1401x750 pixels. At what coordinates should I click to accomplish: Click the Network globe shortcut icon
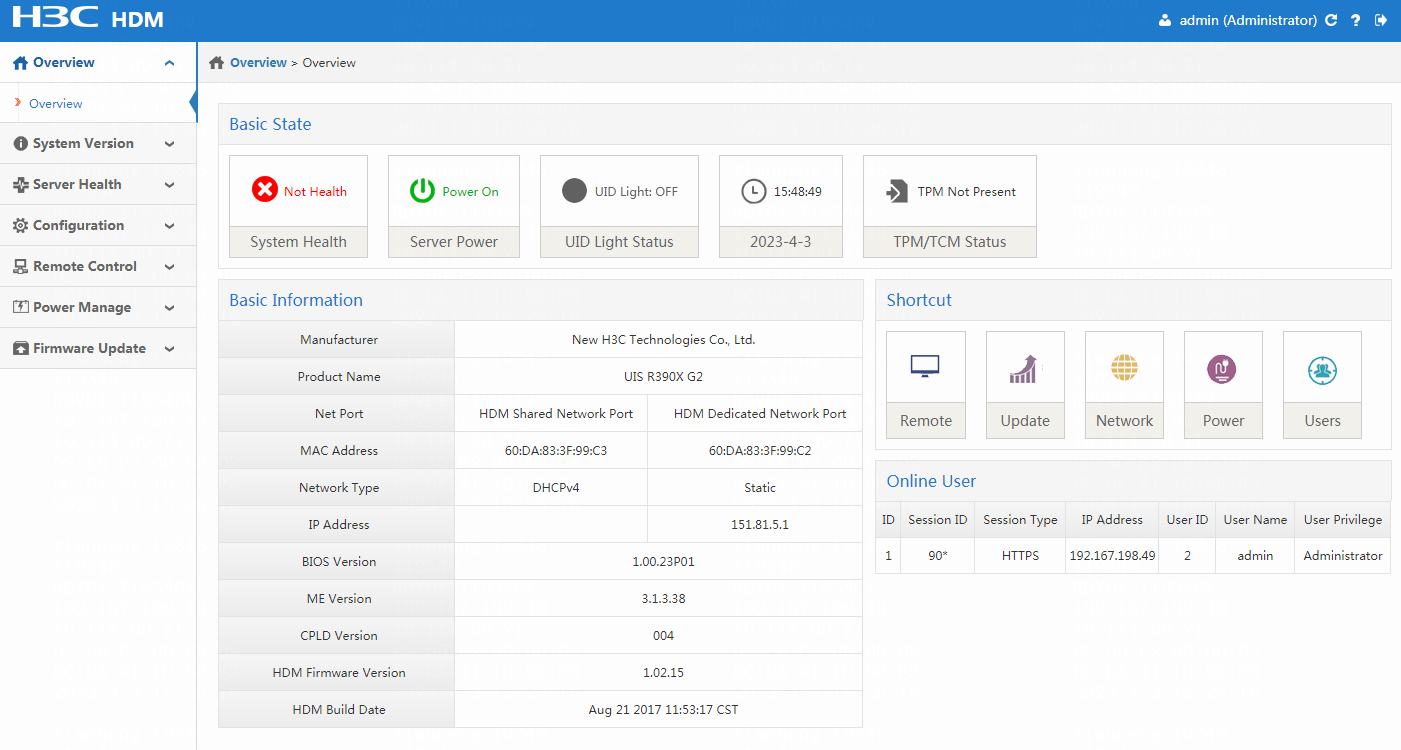click(x=1124, y=368)
